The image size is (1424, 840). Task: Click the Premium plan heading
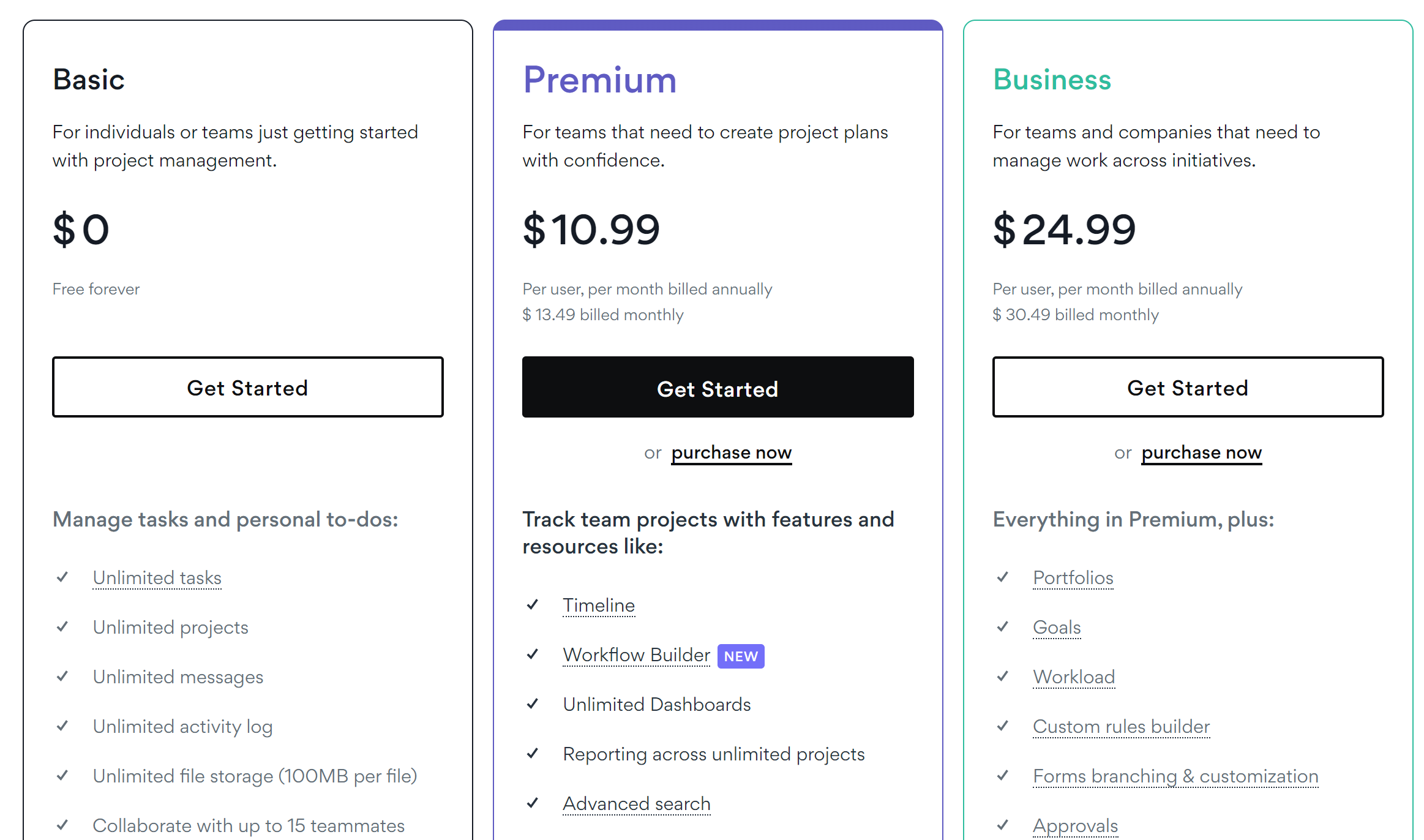coord(600,80)
